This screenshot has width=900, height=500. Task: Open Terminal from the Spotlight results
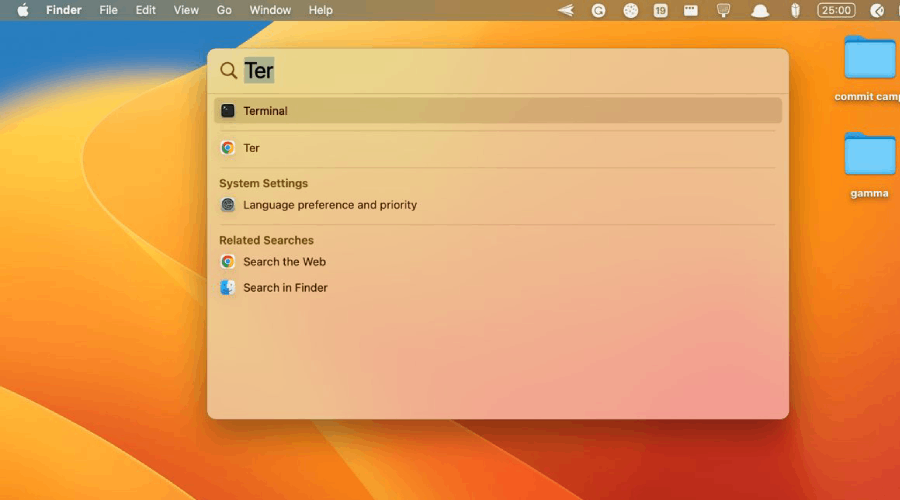pyautogui.click(x=265, y=111)
